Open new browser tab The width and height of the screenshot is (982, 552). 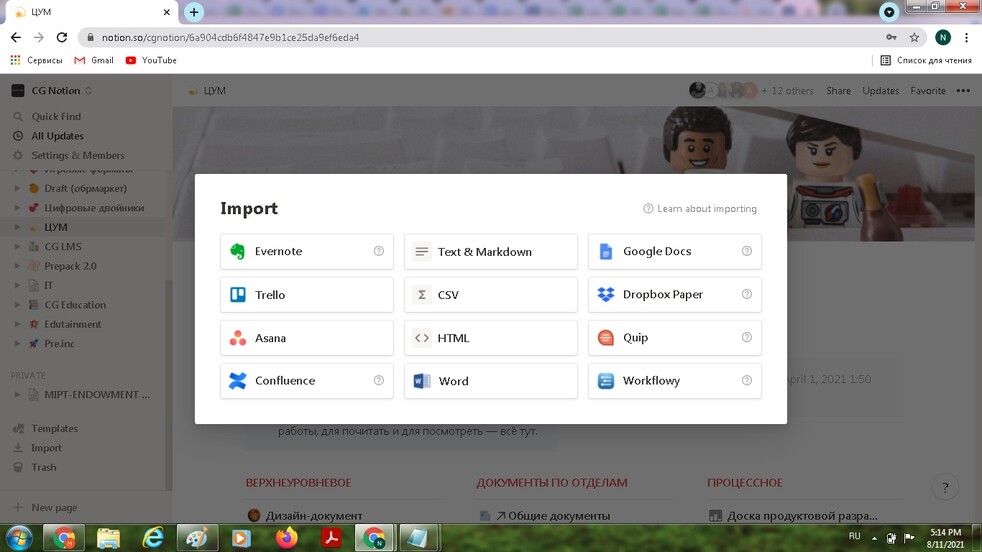[194, 12]
